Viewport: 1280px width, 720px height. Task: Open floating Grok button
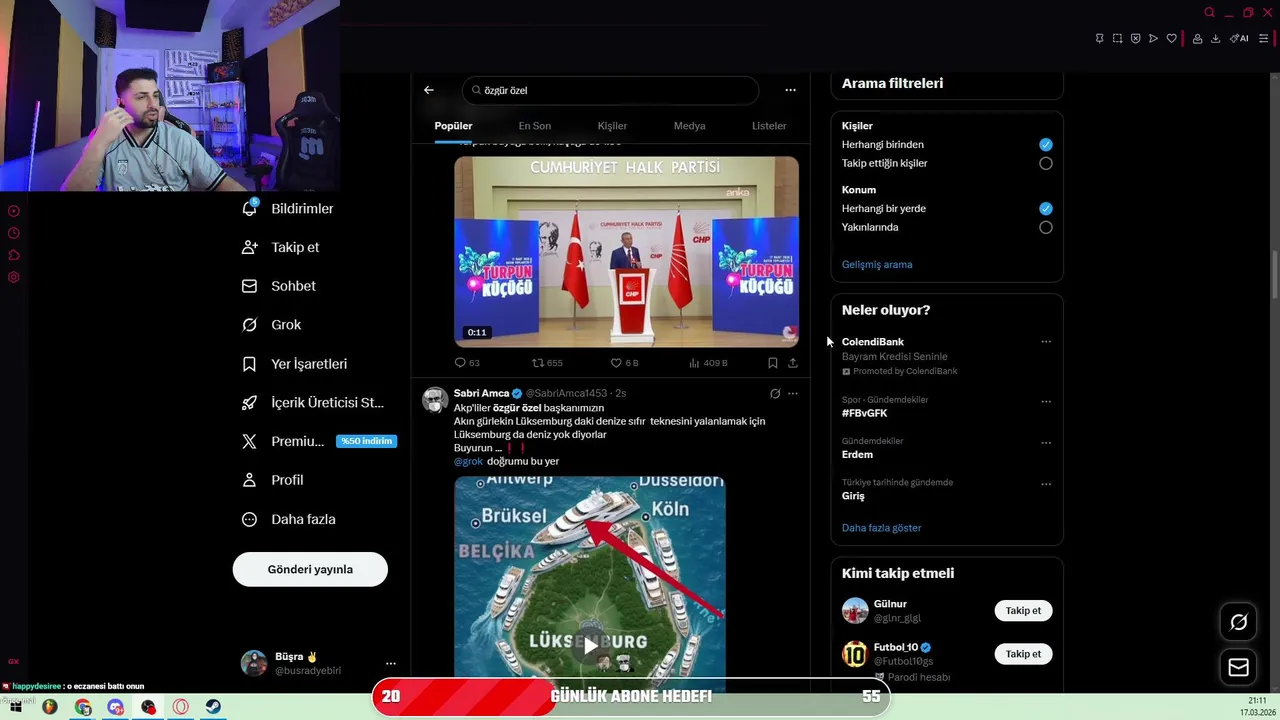[1238, 623]
